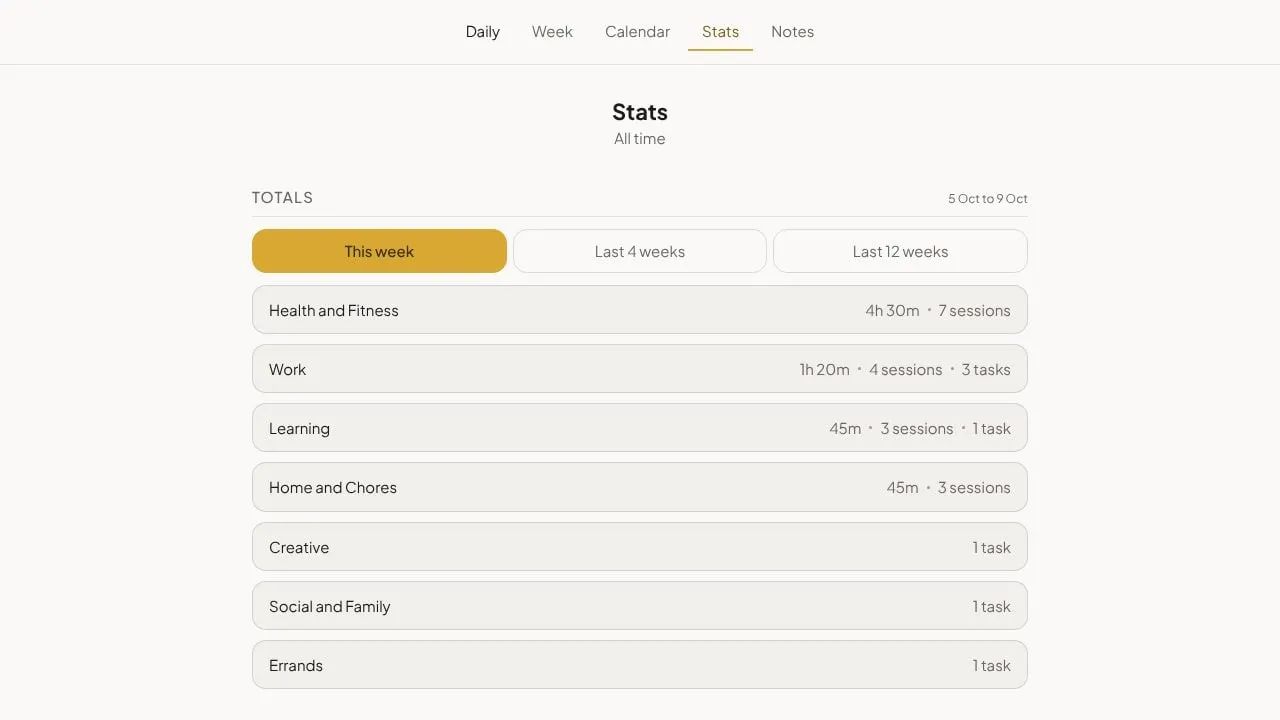The width and height of the screenshot is (1280, 720).
Task: Select the Stats tab
Action: pos(720,32)
